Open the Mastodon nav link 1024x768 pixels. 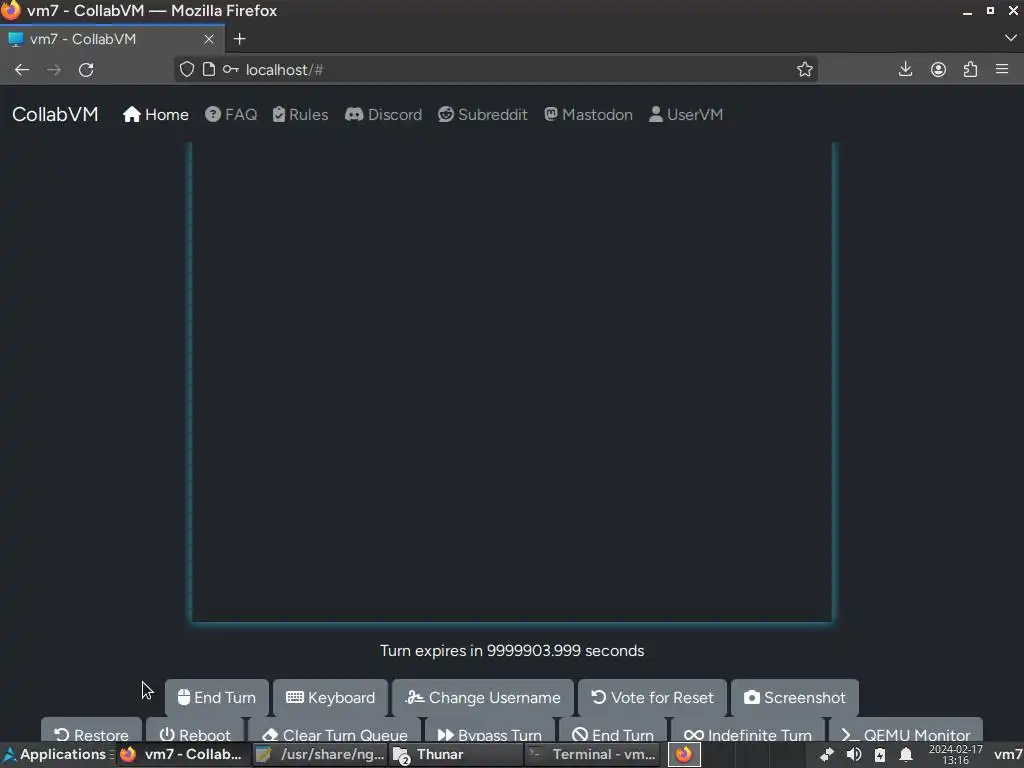pyautogui.click(x=588, y=115)
